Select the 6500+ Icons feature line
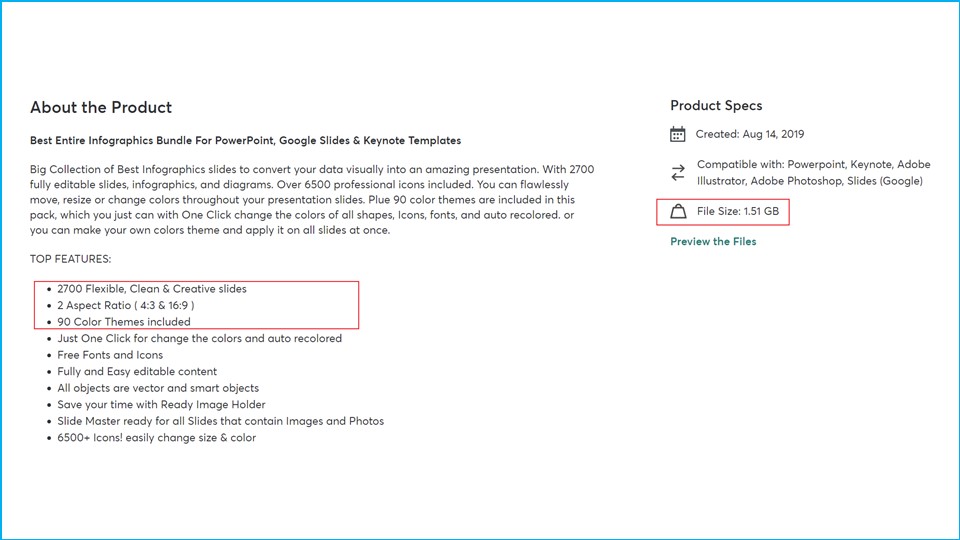Viewport: 960px width, 540px height. coord(156,438)
